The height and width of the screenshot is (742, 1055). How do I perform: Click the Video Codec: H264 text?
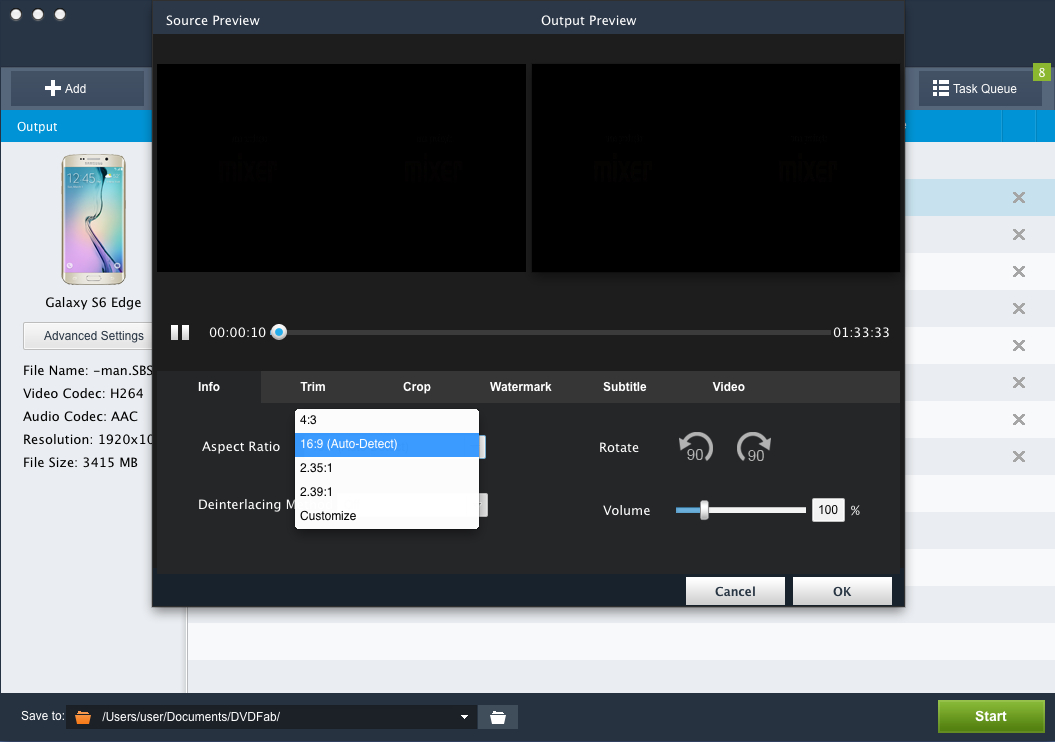coord(83,394)
